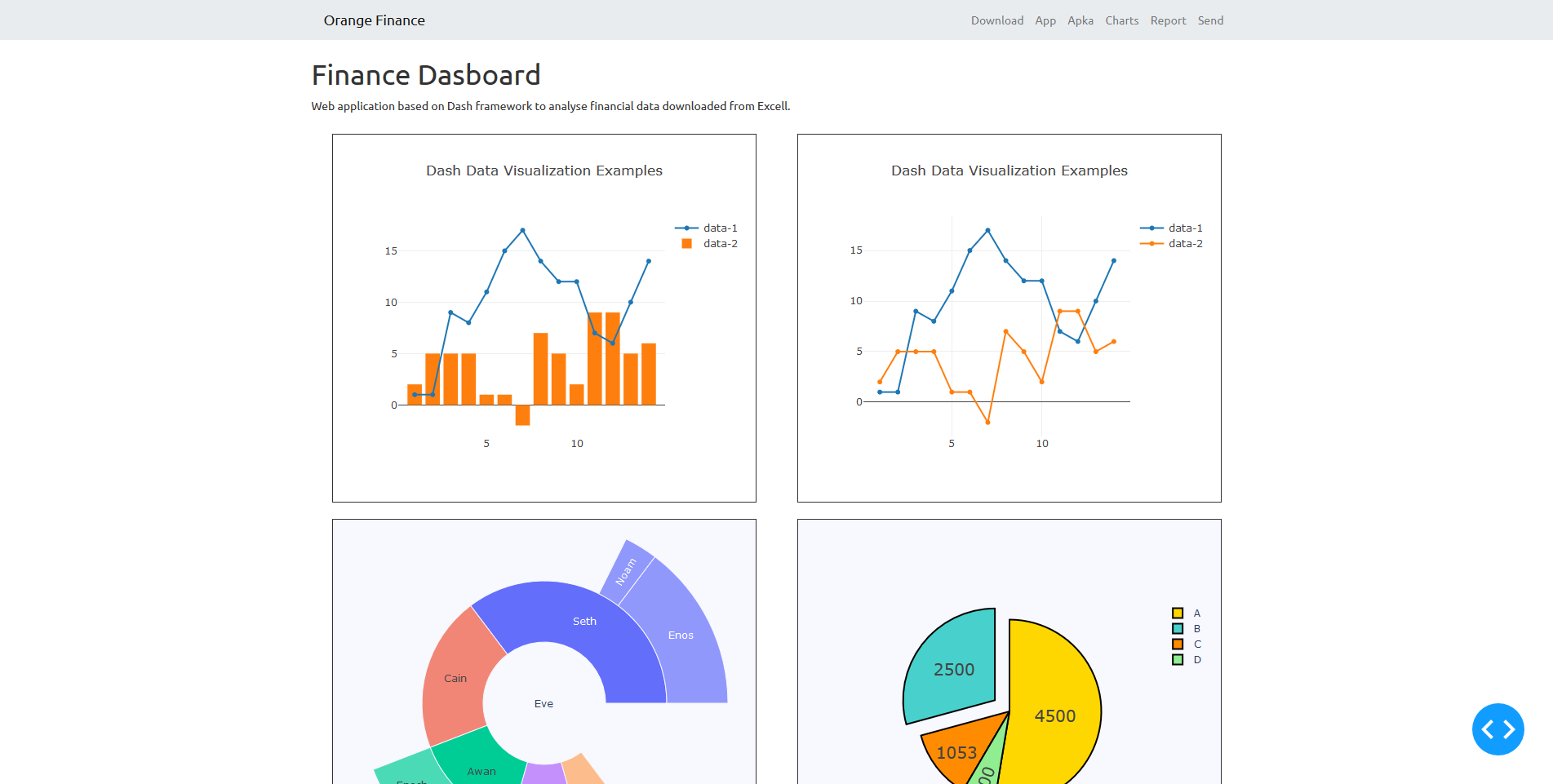Click the Send nav item

pos(1209,20)
